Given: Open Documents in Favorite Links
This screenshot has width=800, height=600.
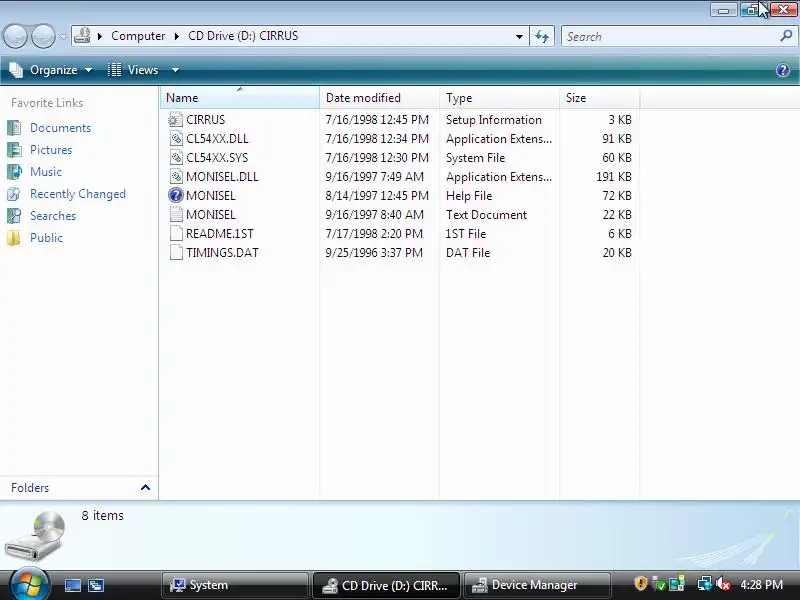Looking at the screenshot, I should click(60, 128).
